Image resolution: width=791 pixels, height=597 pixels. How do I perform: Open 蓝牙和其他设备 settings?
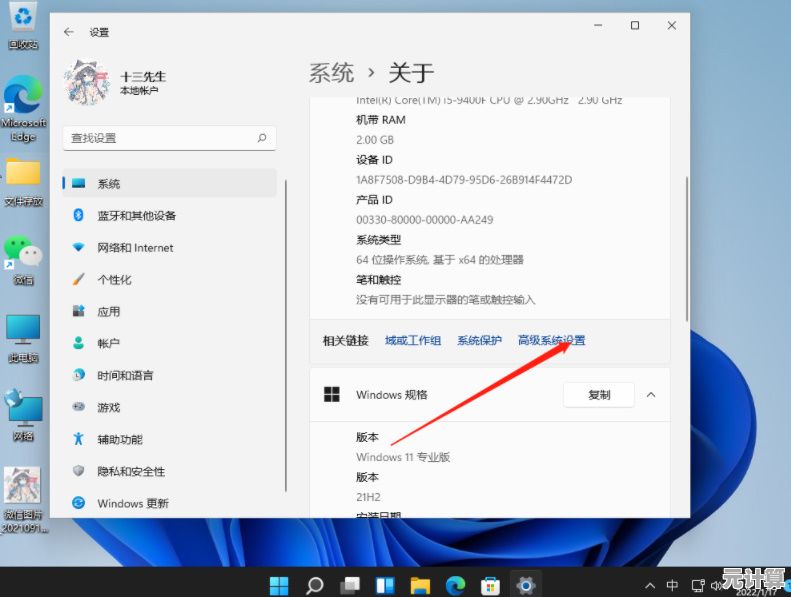tap(136, 216)
